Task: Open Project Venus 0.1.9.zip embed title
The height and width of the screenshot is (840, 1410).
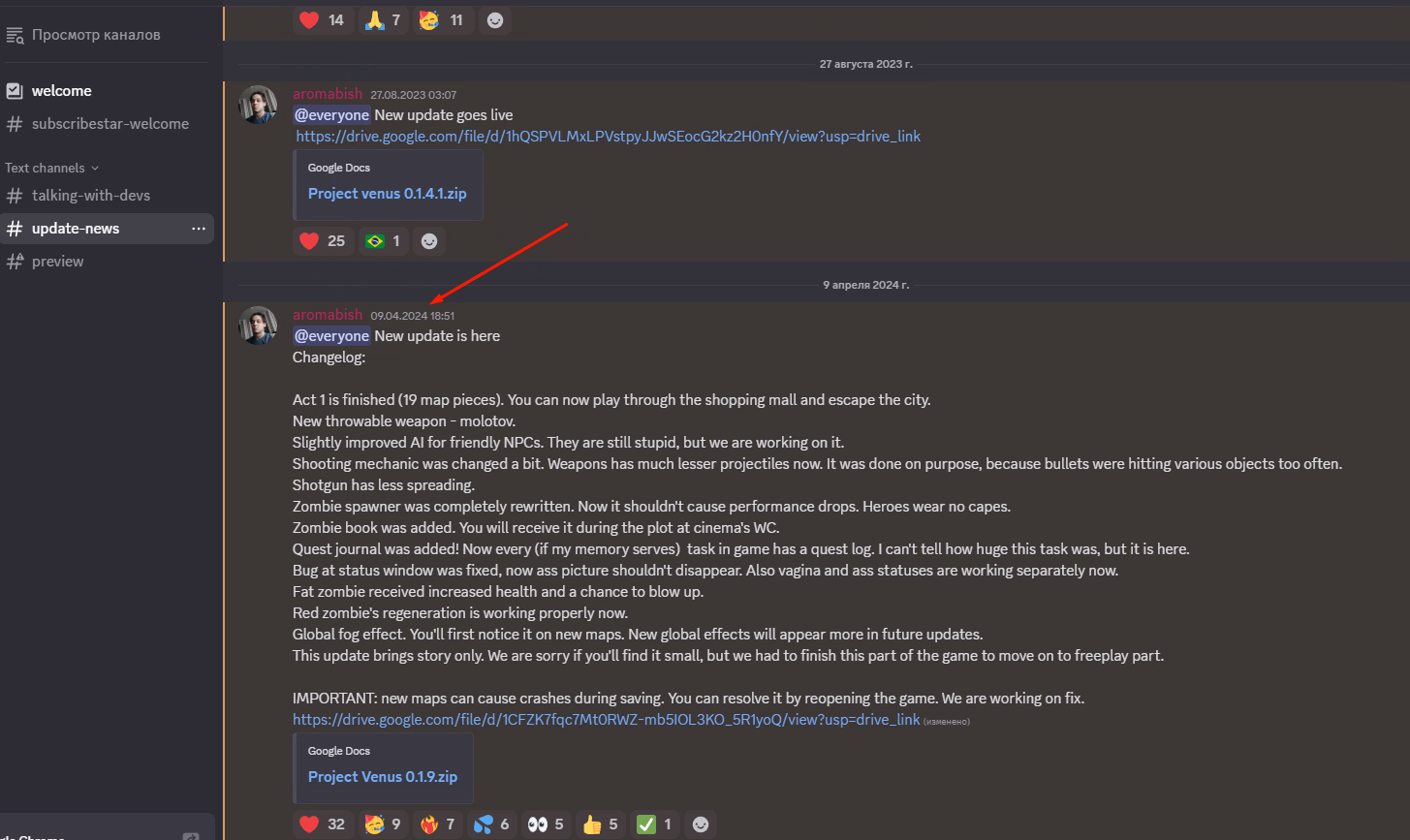Action: point(383,777)
